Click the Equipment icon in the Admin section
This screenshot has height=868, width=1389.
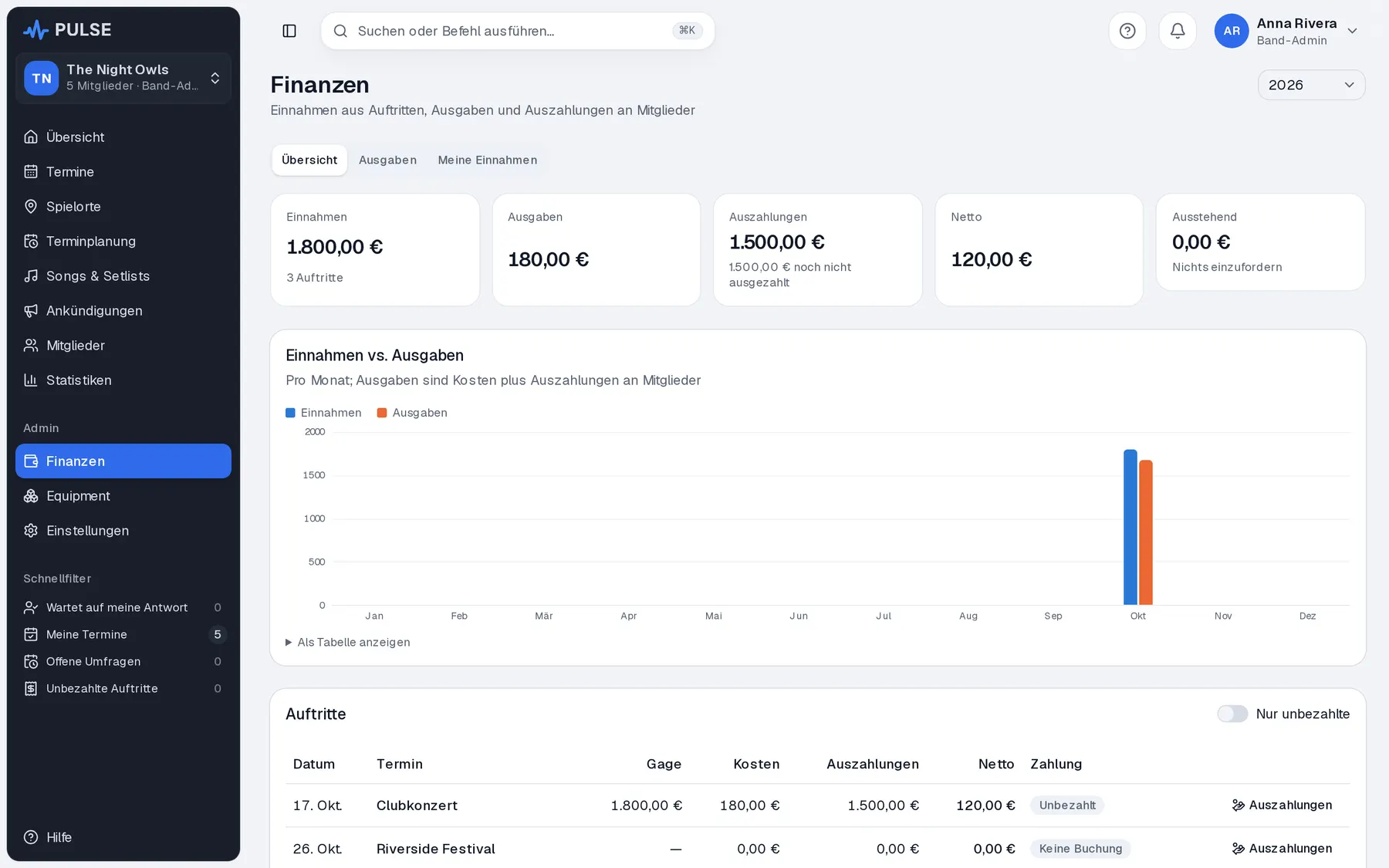coord(31,495)
